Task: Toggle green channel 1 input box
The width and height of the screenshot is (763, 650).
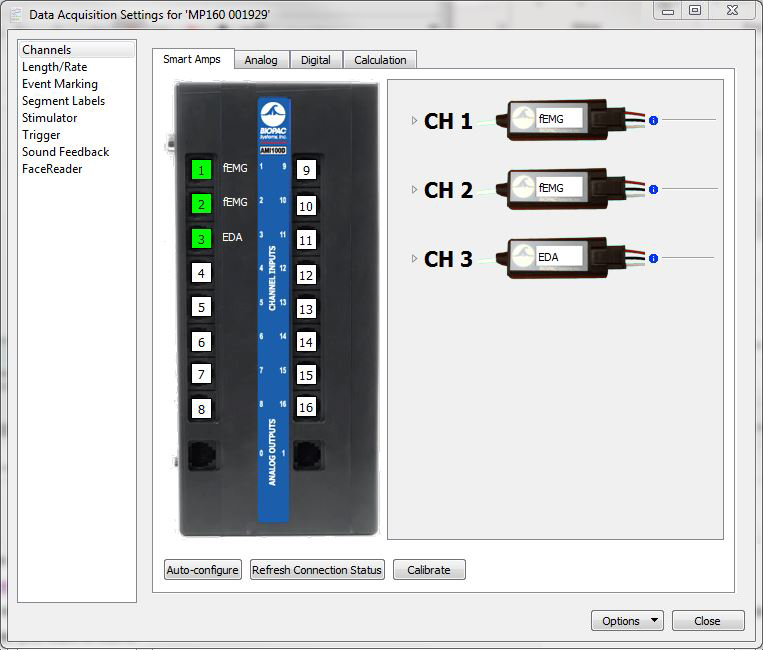Action: 201,170
